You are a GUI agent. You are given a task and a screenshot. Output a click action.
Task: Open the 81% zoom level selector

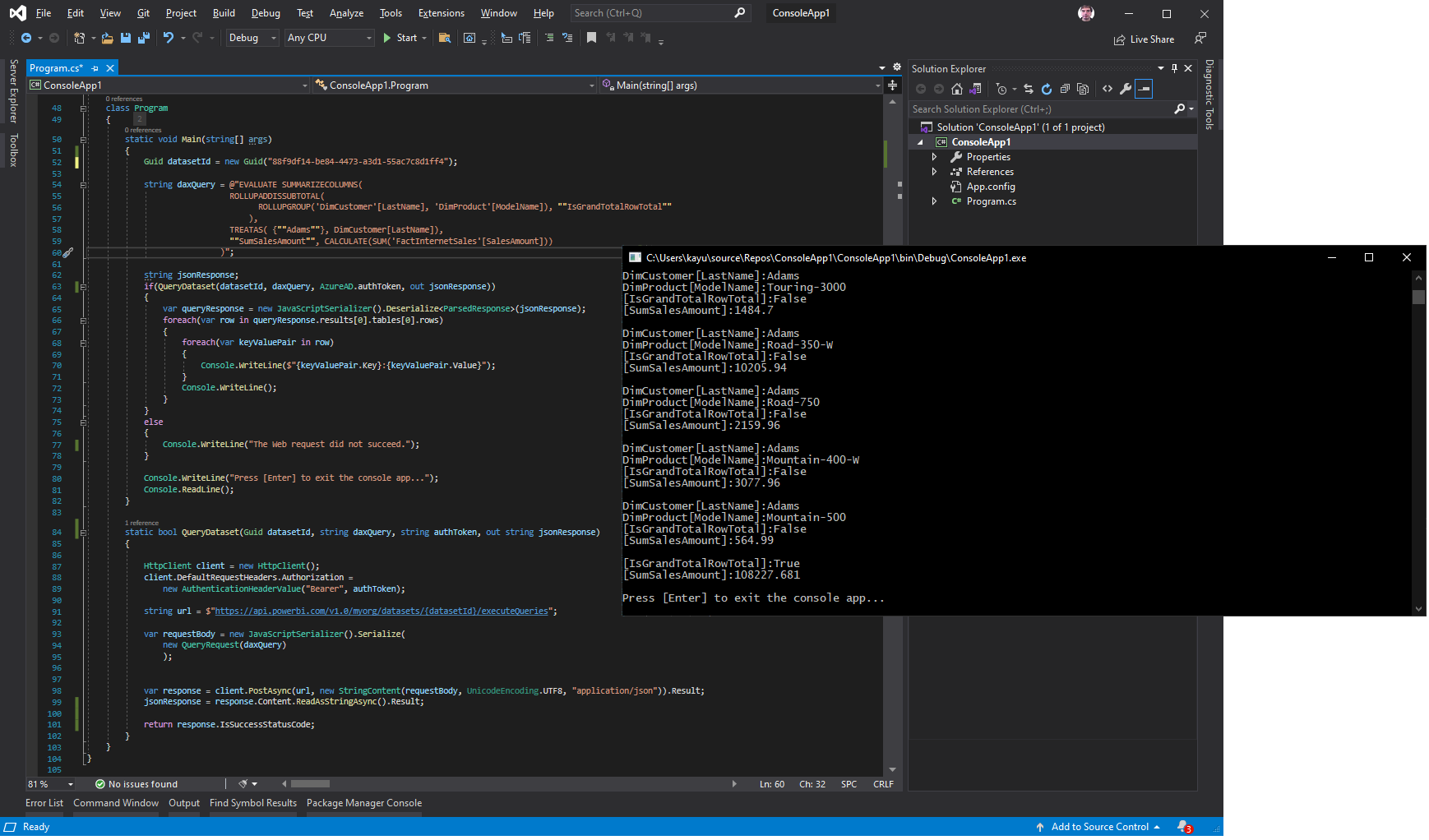[49, 784]
